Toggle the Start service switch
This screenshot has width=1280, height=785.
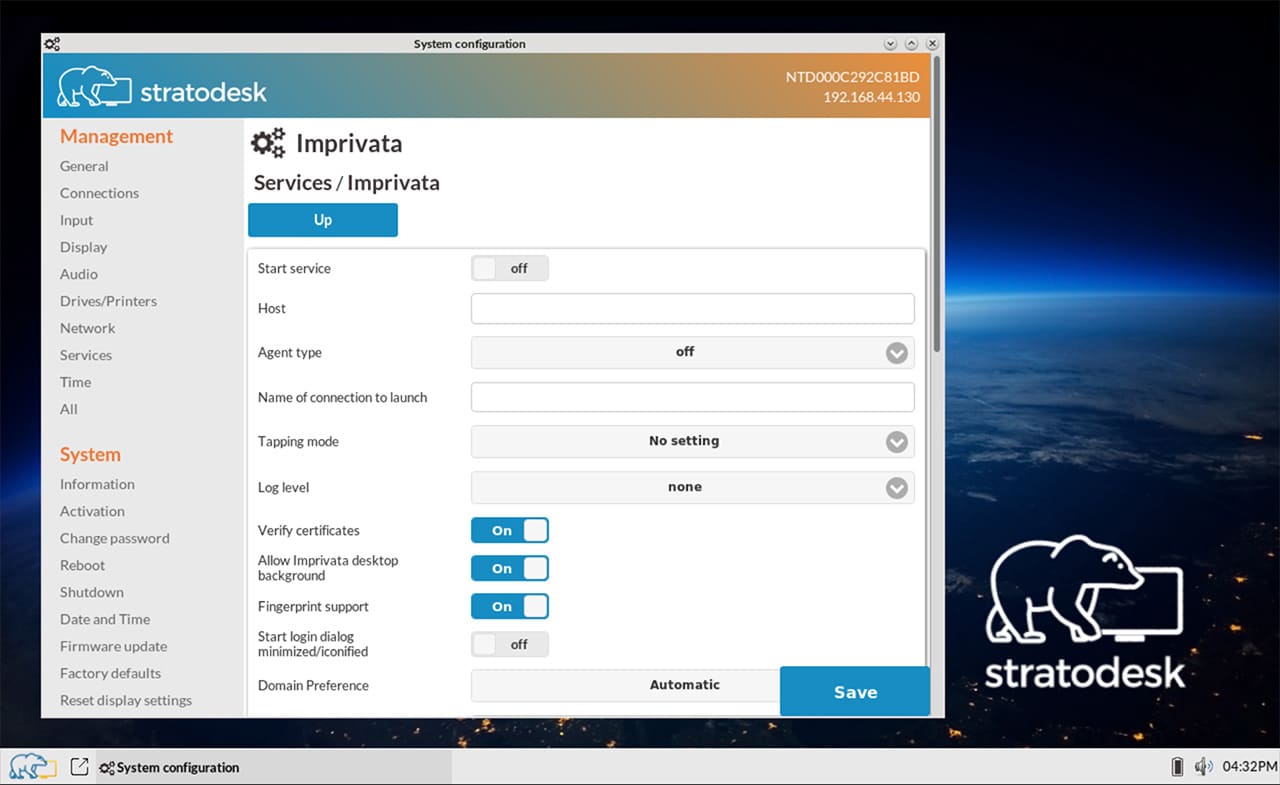point(510,268)
